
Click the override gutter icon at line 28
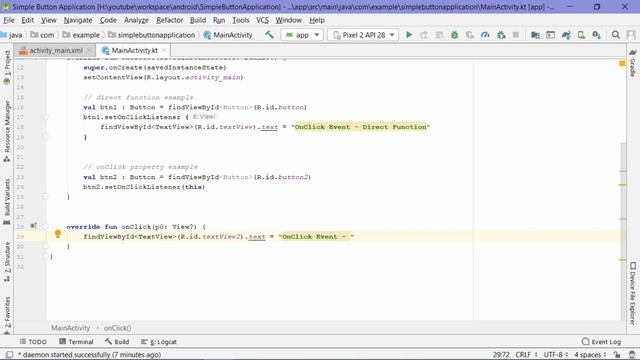coord(33,226)
